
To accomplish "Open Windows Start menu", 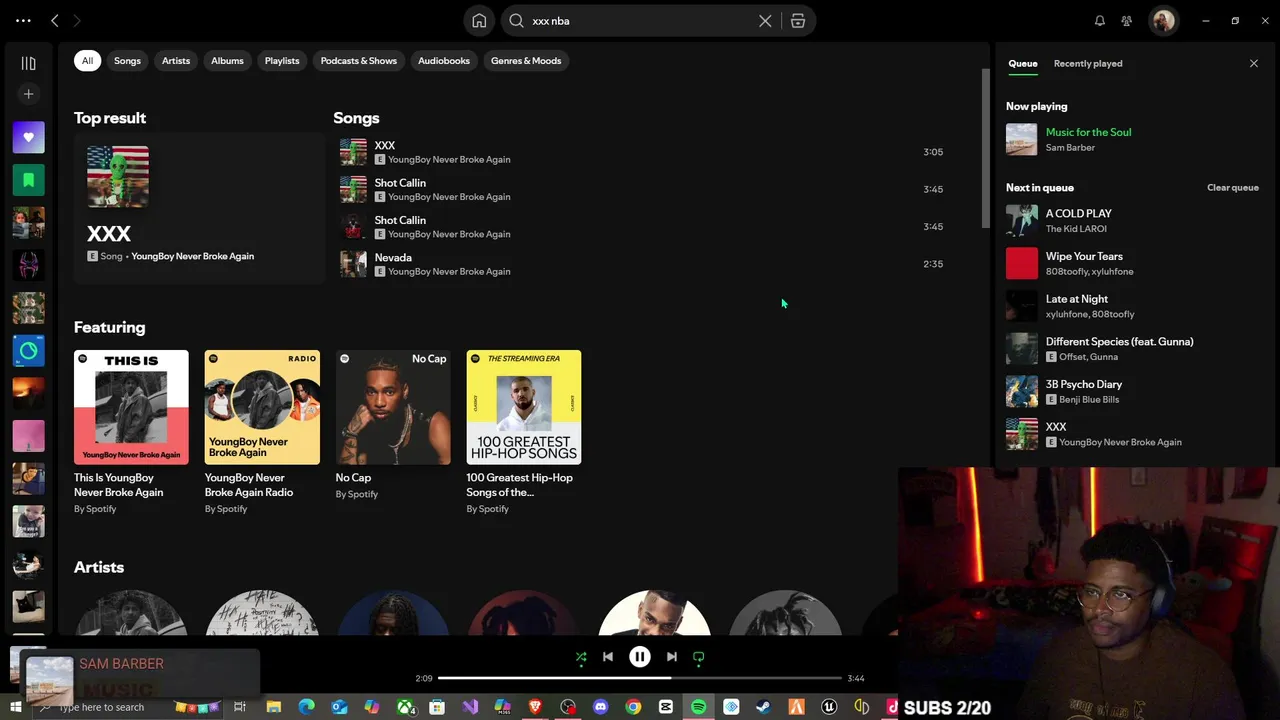I will [16, 707].
